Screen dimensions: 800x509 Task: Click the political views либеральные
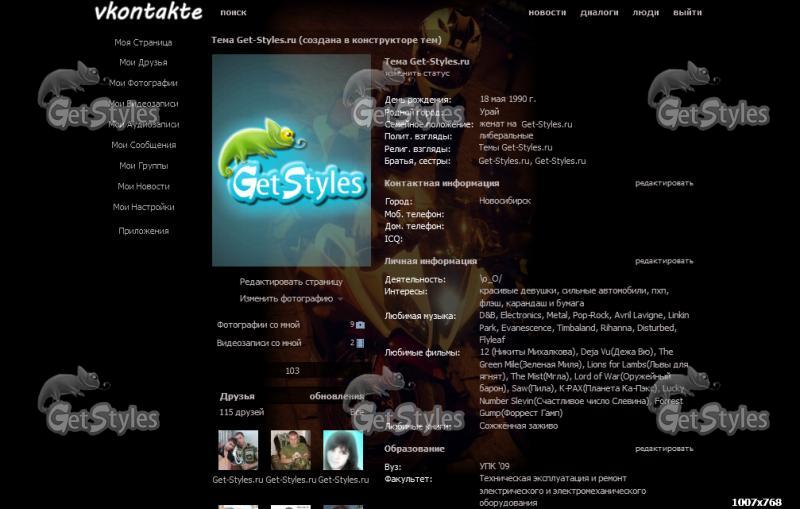[x=506, y=136]
